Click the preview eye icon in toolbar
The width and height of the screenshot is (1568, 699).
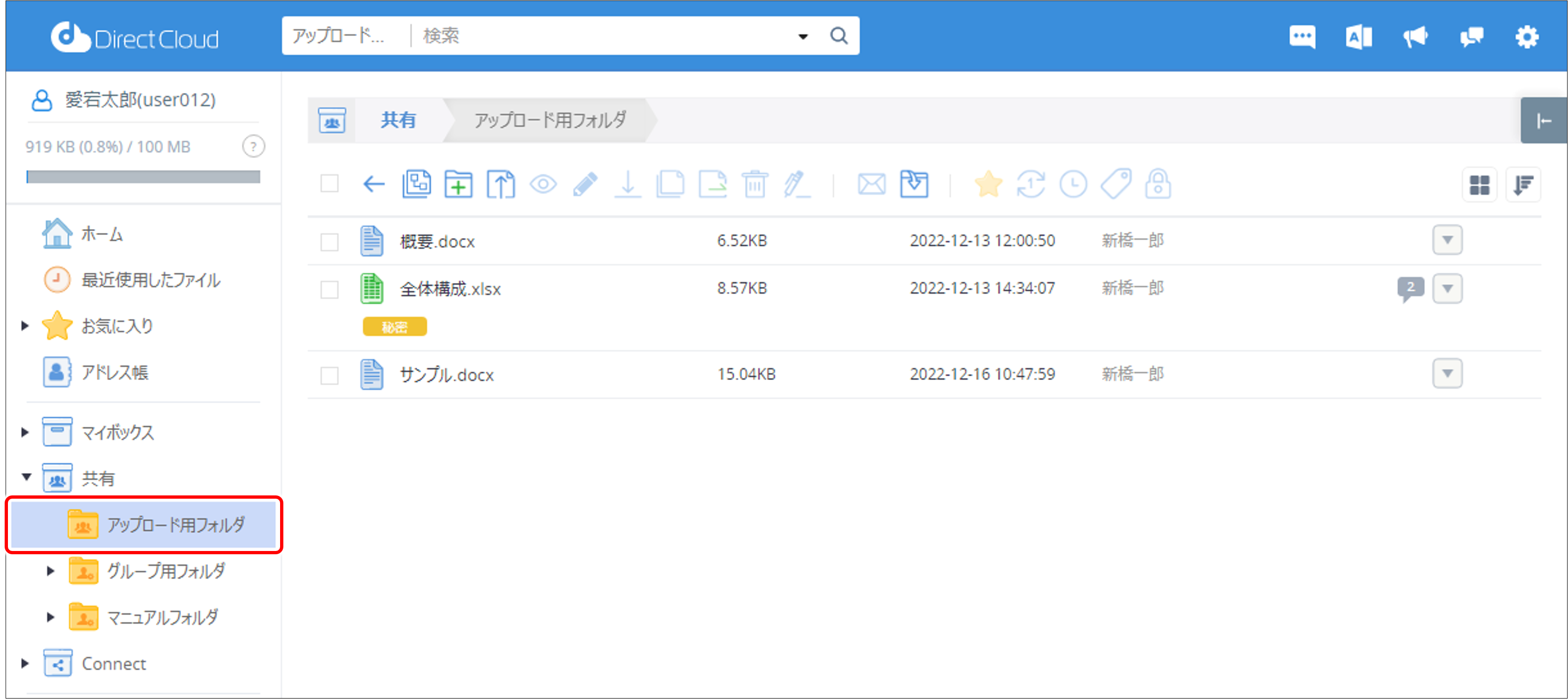[x=543, y=184]
